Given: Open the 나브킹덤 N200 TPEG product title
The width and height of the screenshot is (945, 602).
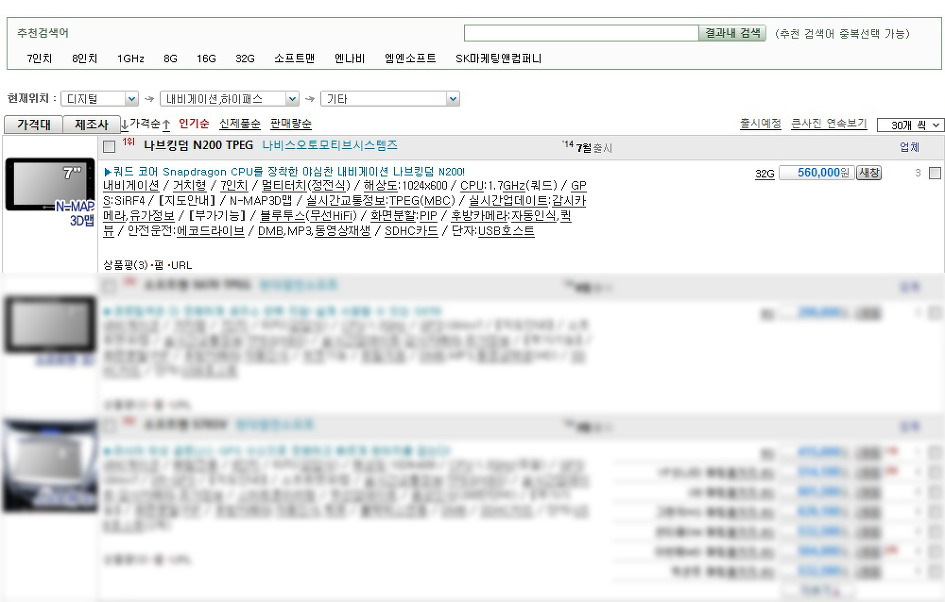Looking at the screenshot, I should [198, 145].
